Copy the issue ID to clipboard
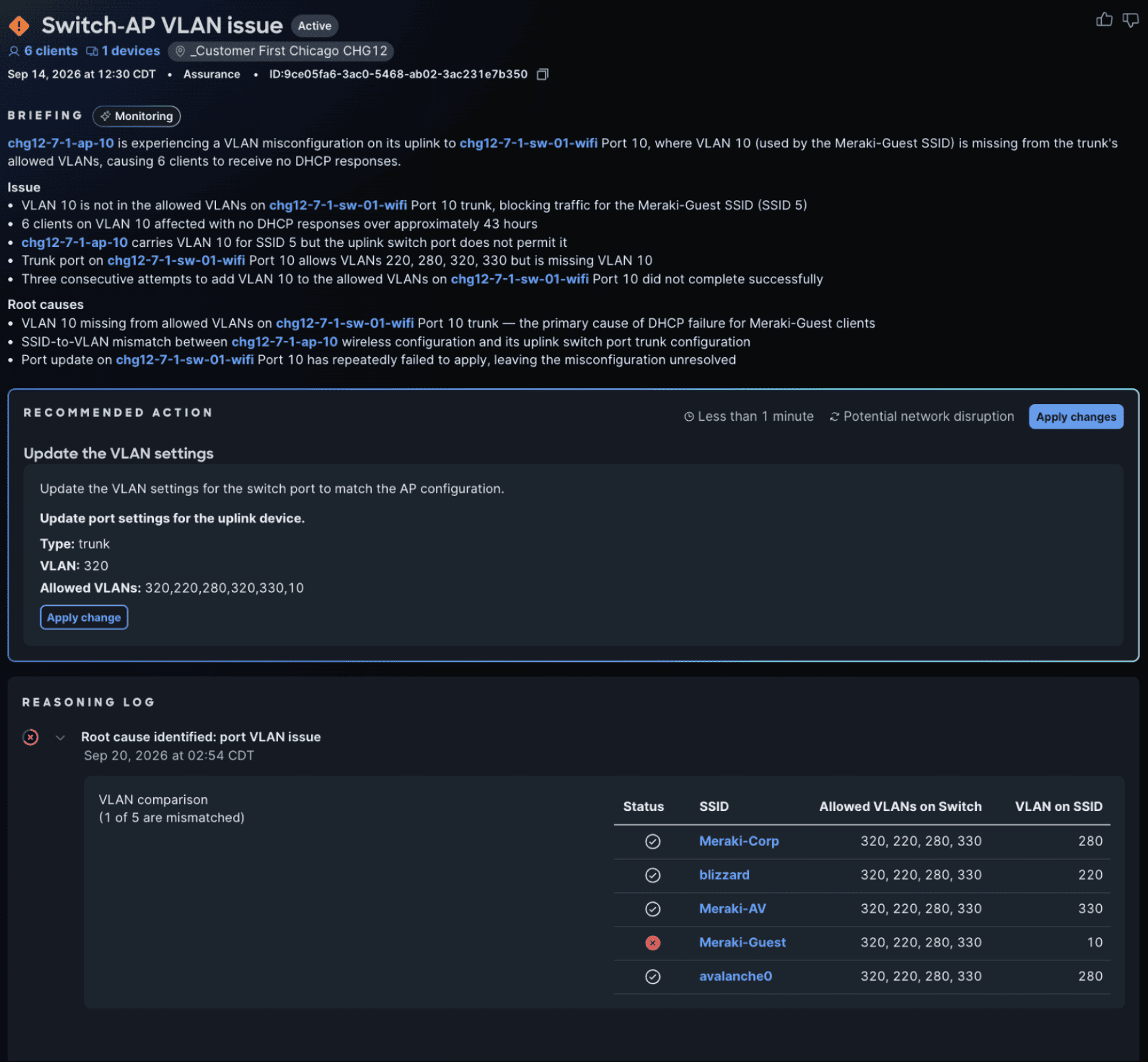The height and width of the screenshot is (1062, 1148). coord(542,74)
